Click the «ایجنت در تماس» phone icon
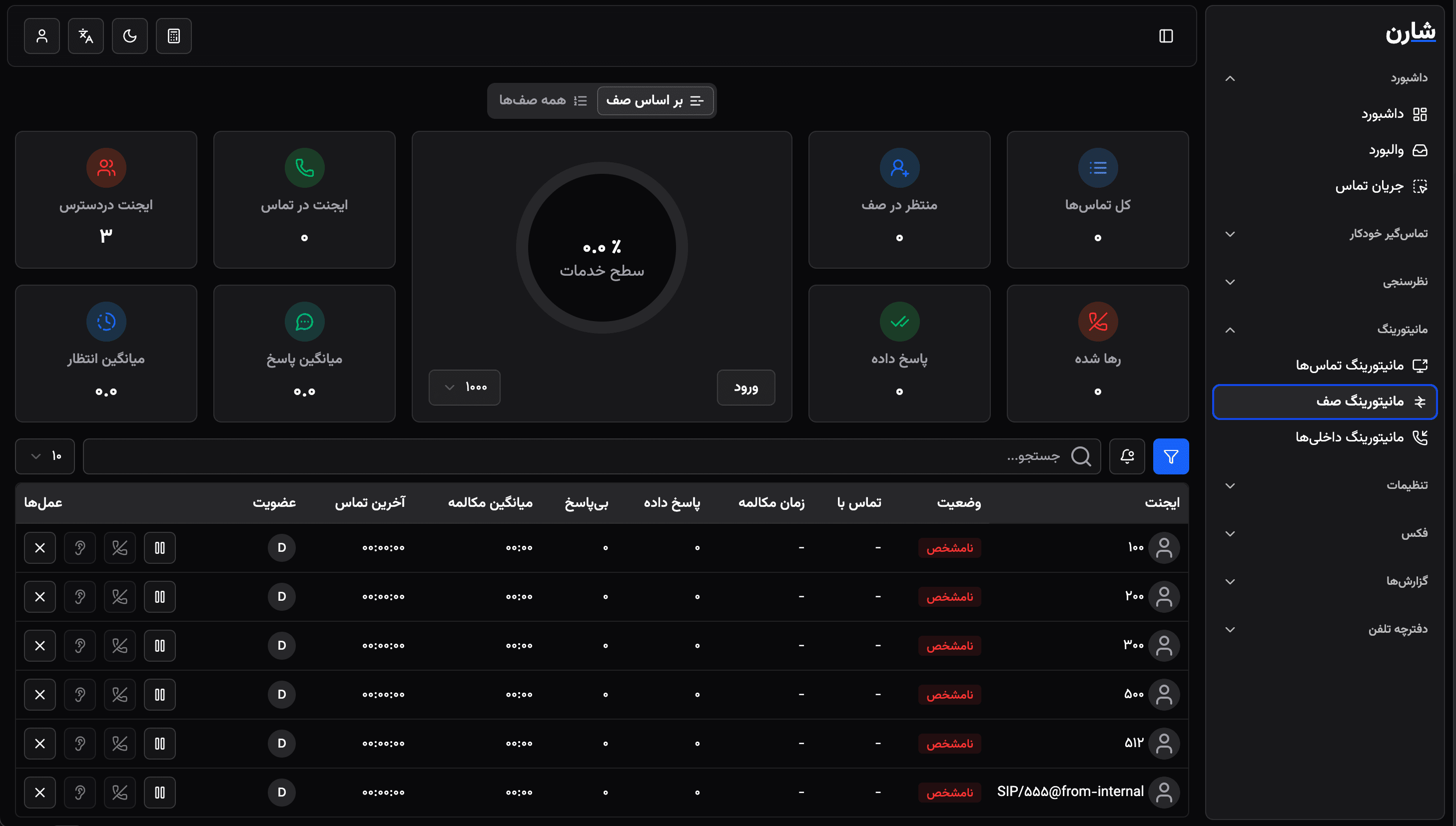 point(304,168)
